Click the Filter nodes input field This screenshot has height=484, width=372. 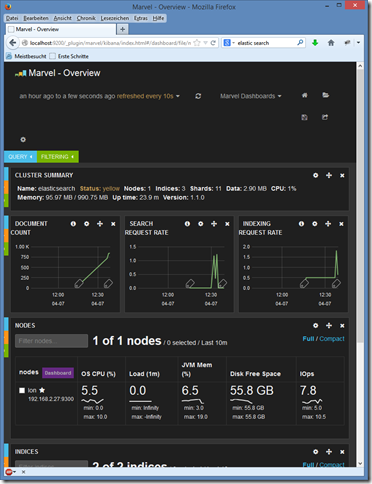point(51,341)
